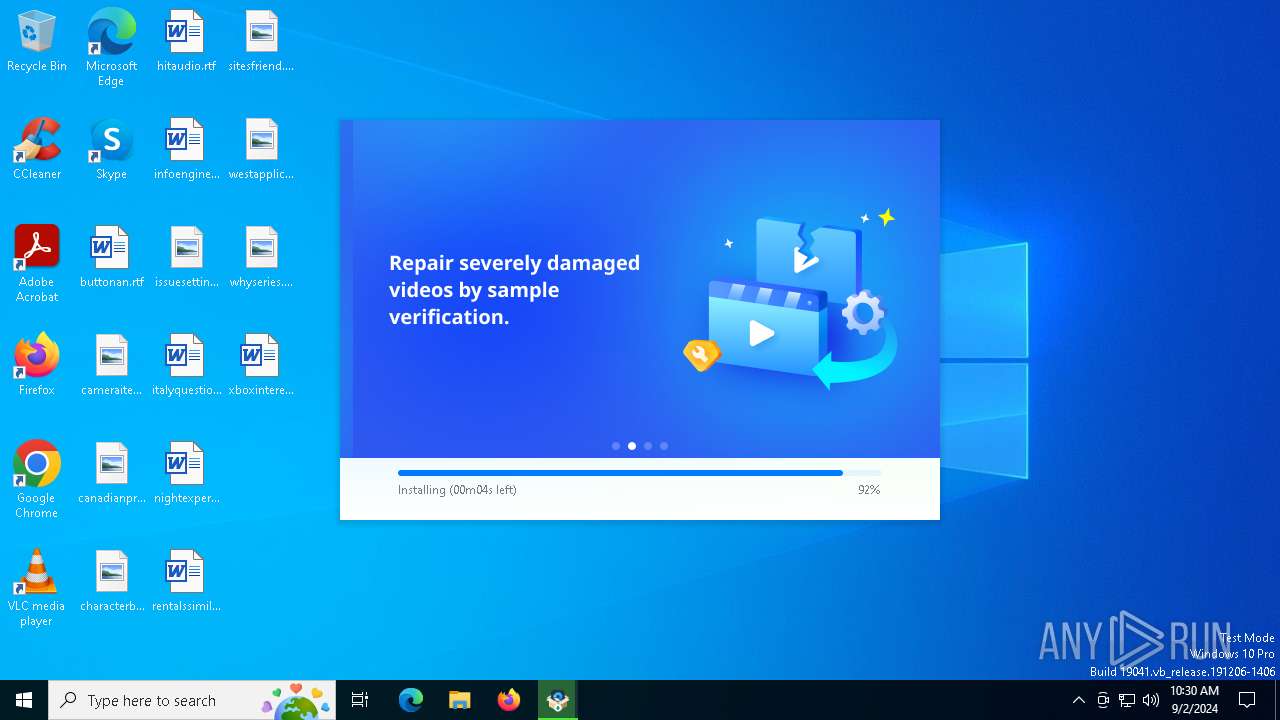Click the installer icon in the taskbar
Viewport: 1280px width, 720px height.
point(558,700)
